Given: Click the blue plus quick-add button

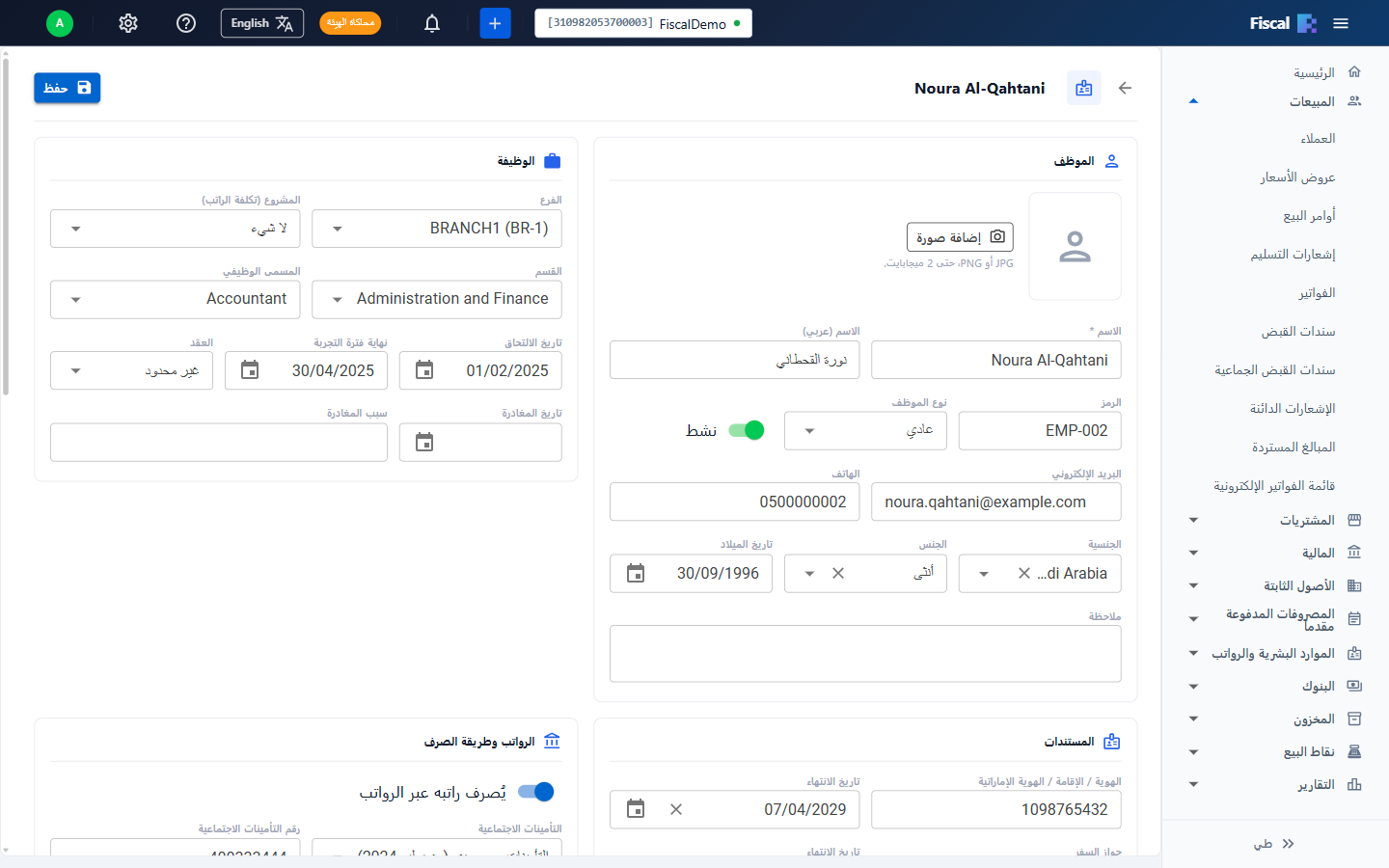Looking at the screenshot, I should click(495, 23).
